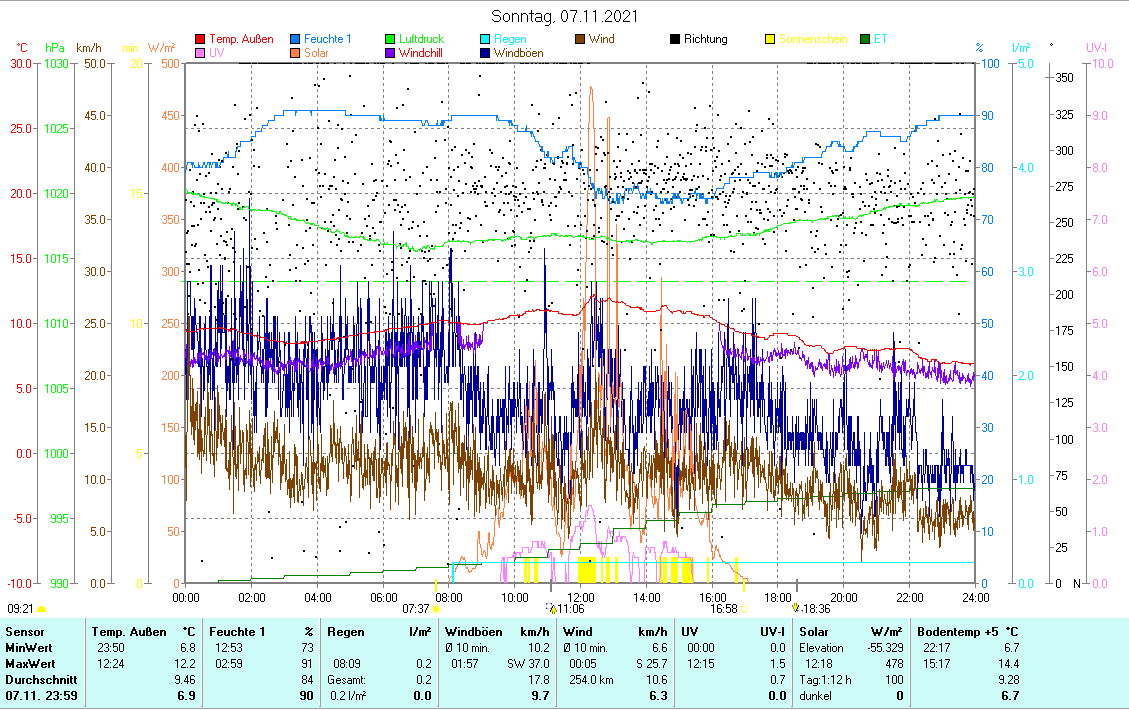This screenshot has height=710, width=1129.
Task: Click the dark blue Windböen legend square
Action: coord(486,54)
